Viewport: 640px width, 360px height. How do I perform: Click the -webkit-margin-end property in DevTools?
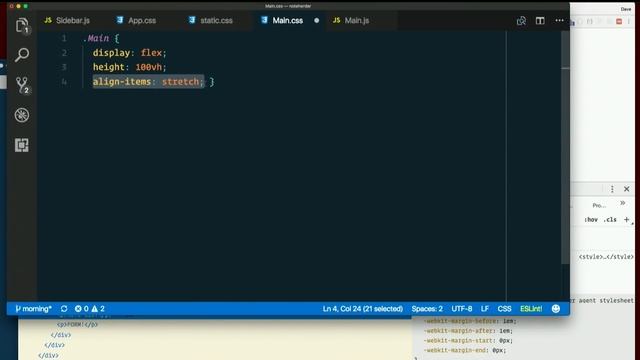456,350
